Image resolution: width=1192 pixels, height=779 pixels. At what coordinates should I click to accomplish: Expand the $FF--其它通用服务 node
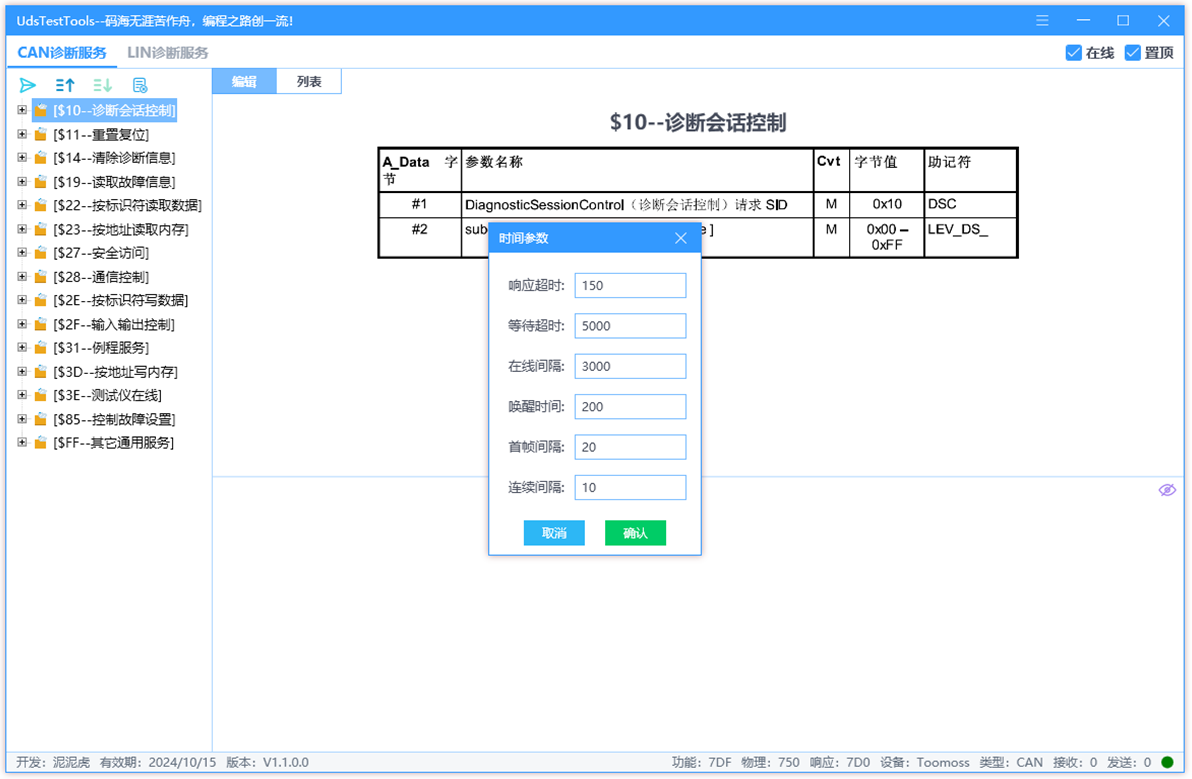click(22, 443)
